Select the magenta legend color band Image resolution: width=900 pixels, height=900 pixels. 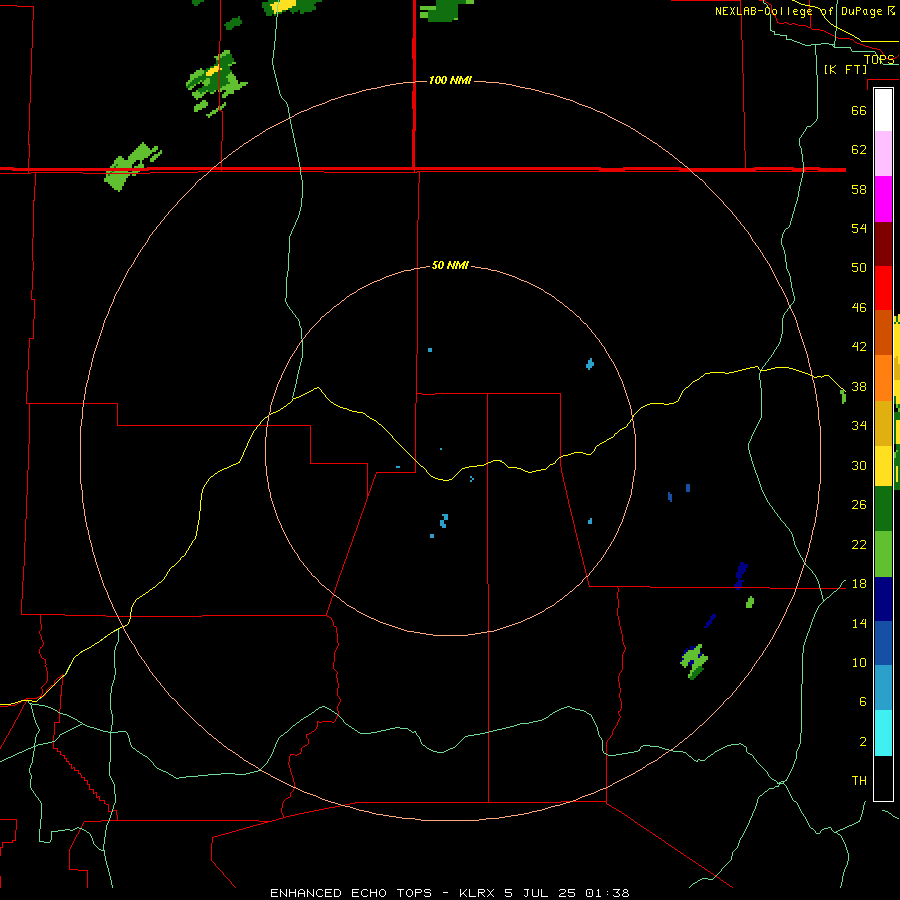[x=883, y=199]
